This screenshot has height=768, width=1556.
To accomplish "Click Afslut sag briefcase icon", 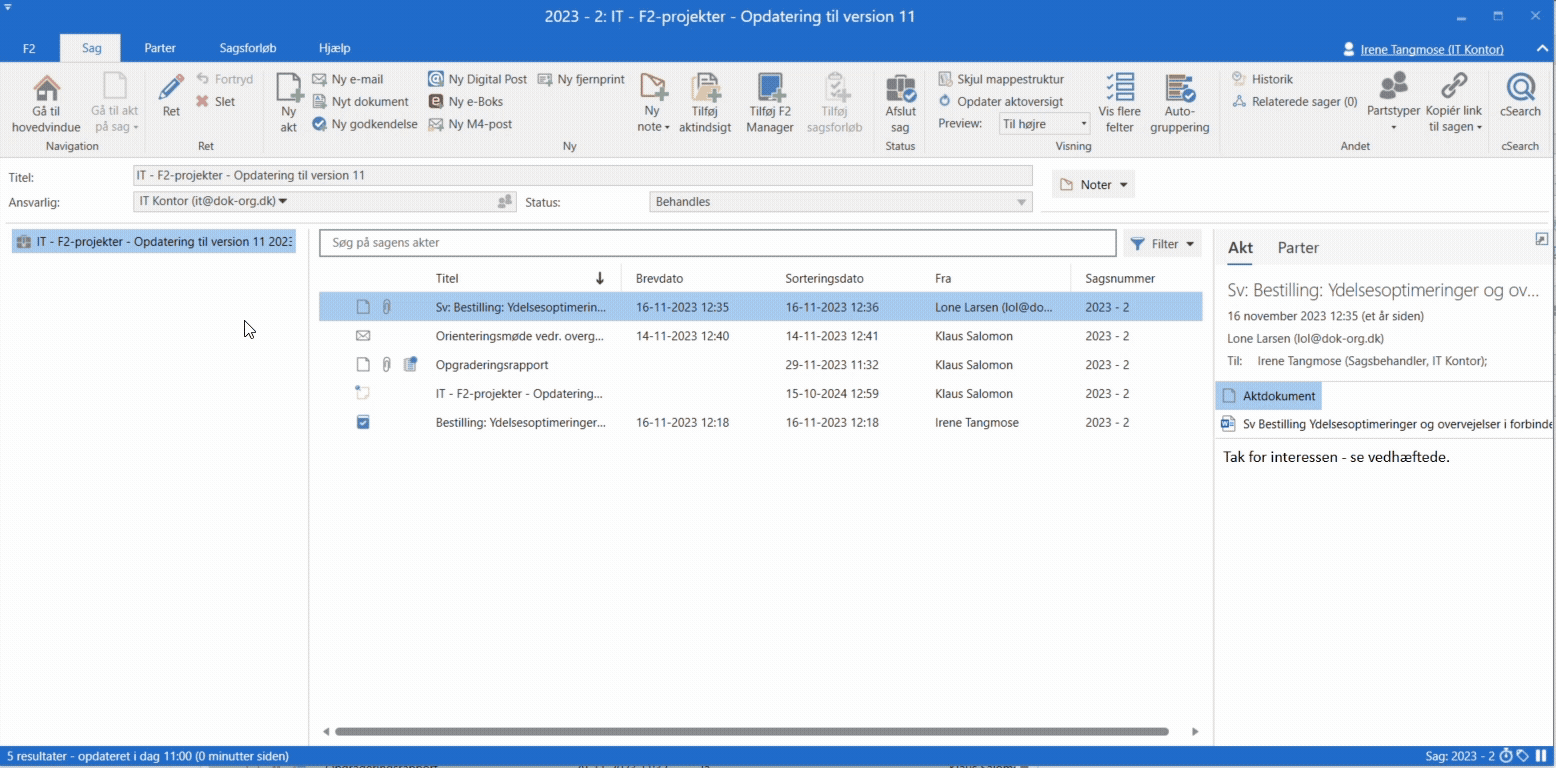I will click(x=900, y=90).
